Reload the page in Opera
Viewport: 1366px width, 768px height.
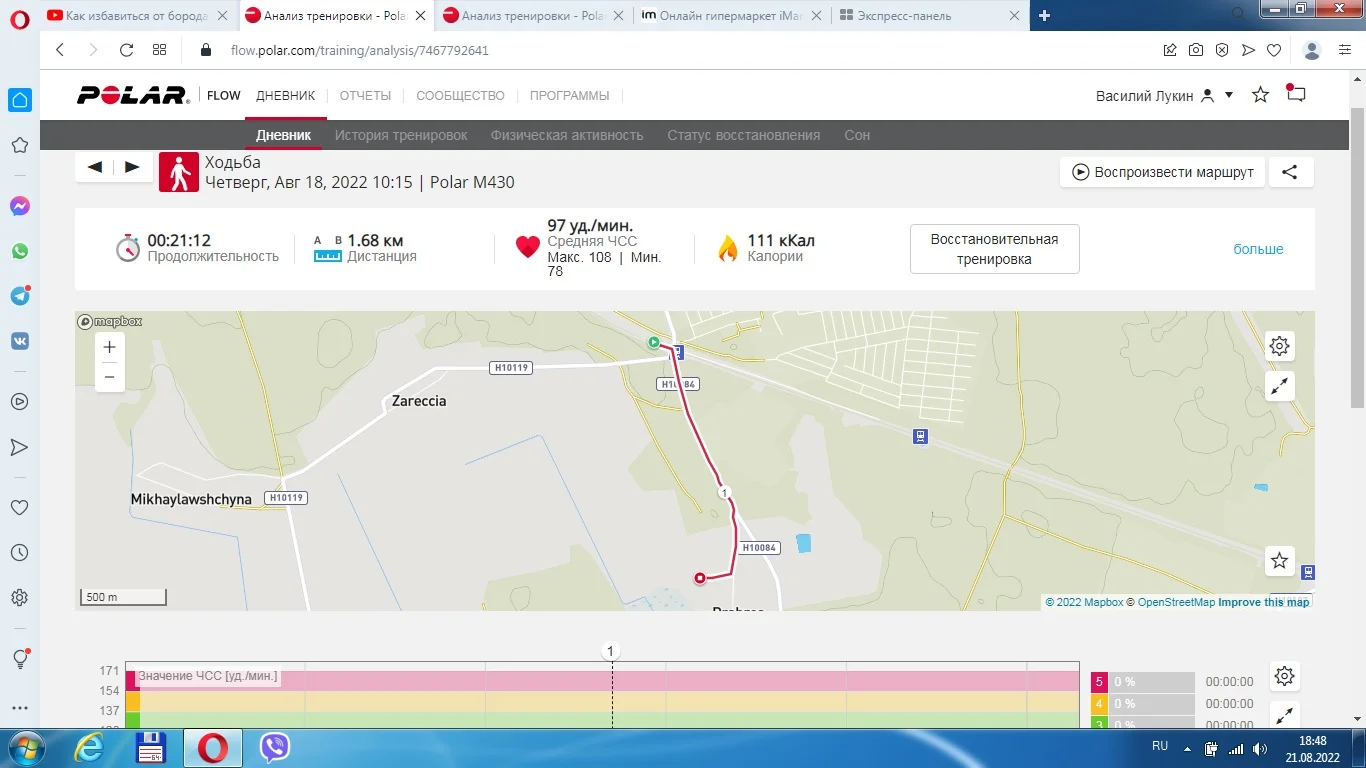pyautogui.click(x=126, y=50)
